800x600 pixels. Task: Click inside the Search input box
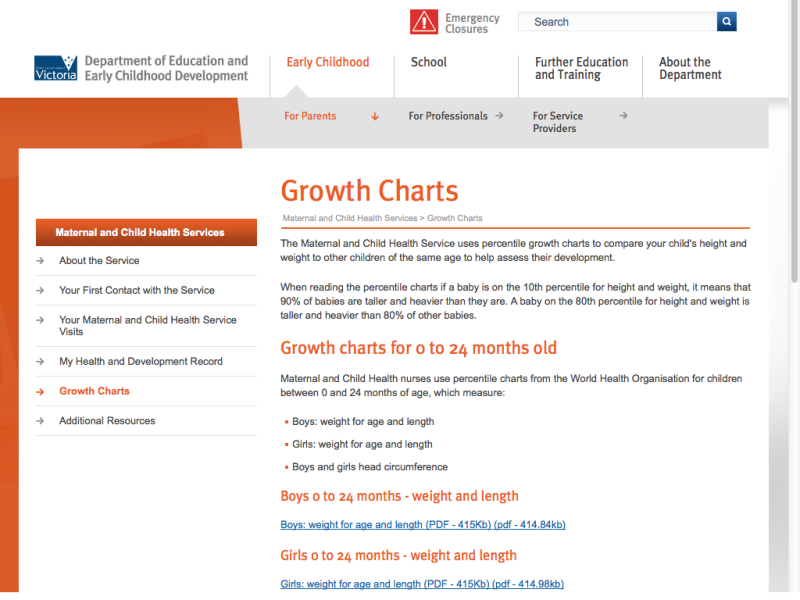(x=615, y=21)
